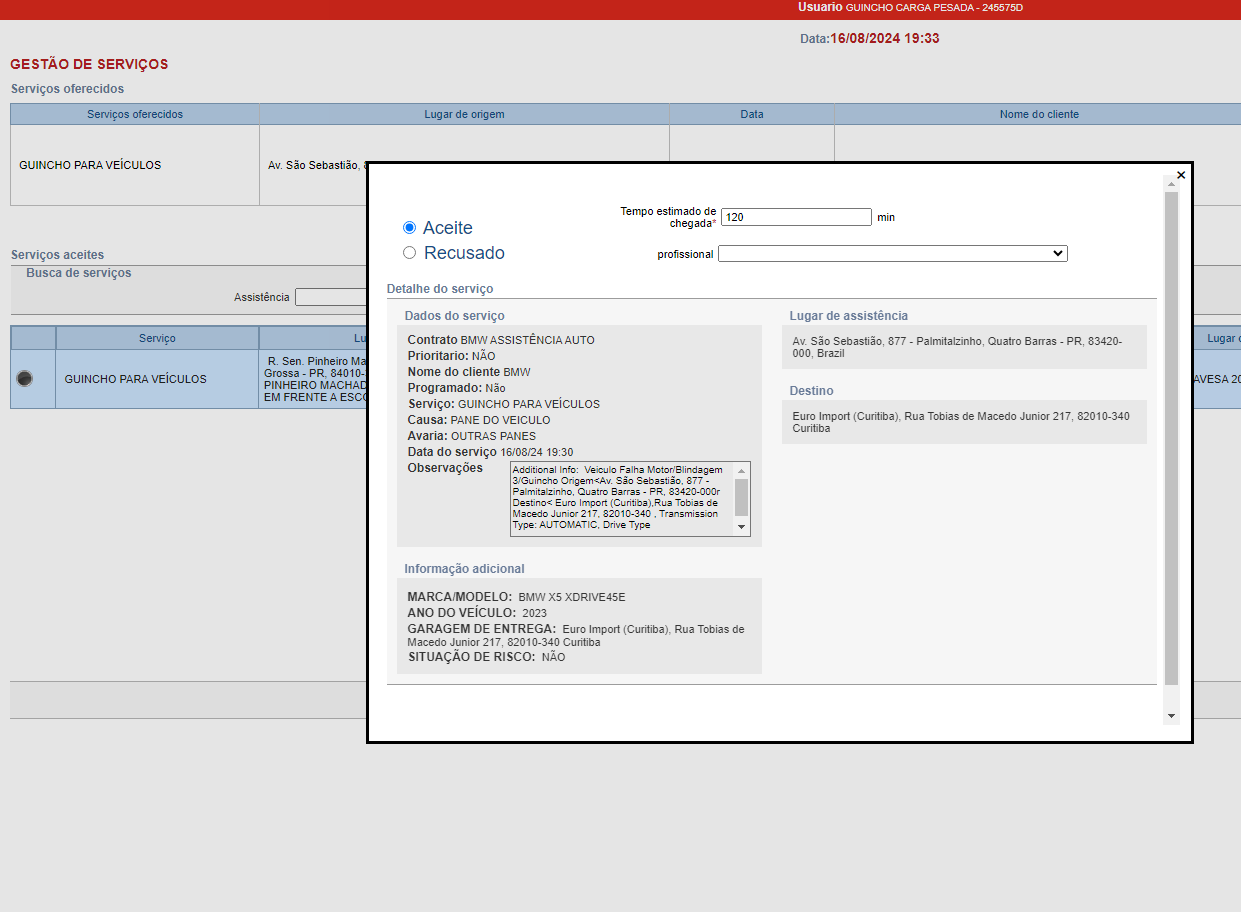Close the service detail popup
This screenshot has height=912, width=1241.
coord(1181,175)
